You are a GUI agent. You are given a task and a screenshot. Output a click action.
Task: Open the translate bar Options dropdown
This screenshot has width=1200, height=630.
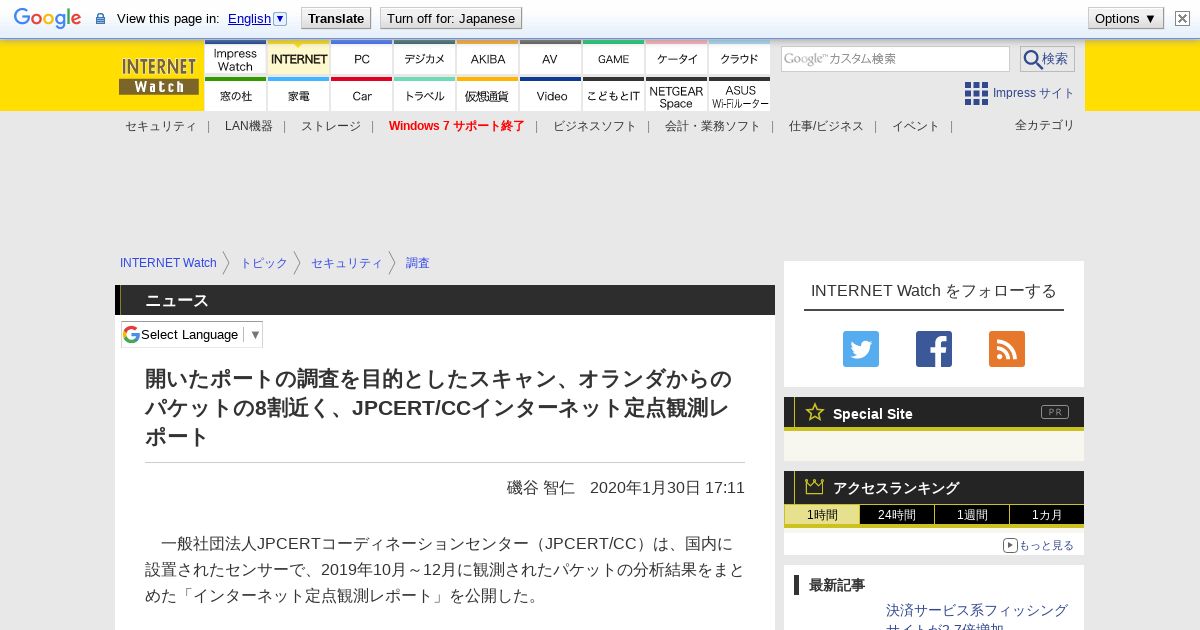click(1125, 18)
